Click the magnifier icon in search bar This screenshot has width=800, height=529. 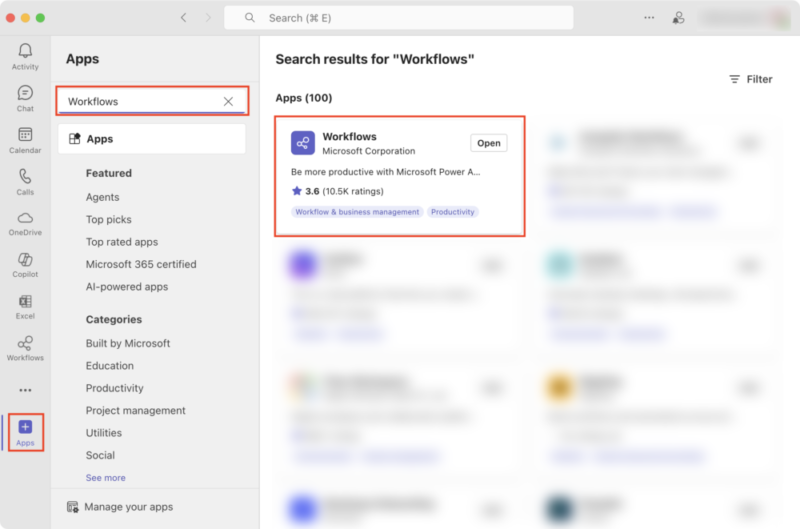pos(249,18)
